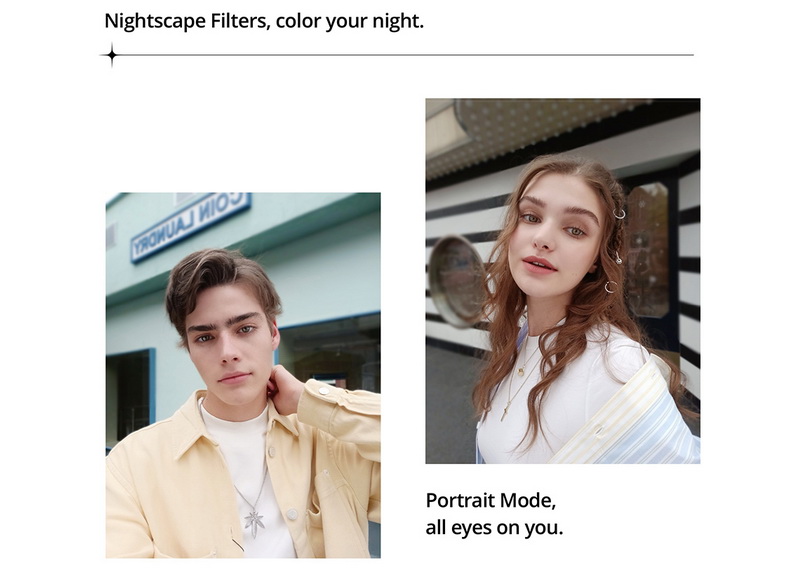This screenshot has height=575, width=800.
Task: Click the "all eyes on you." text line
Action: tap(494, 528)
